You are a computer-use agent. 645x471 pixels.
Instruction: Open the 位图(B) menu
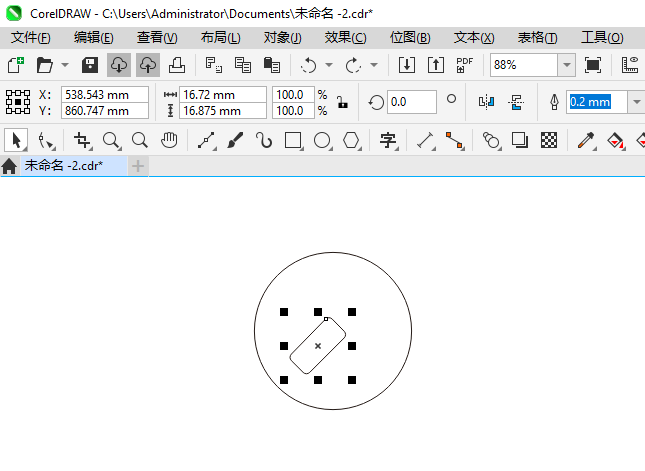tap(410, 38)
